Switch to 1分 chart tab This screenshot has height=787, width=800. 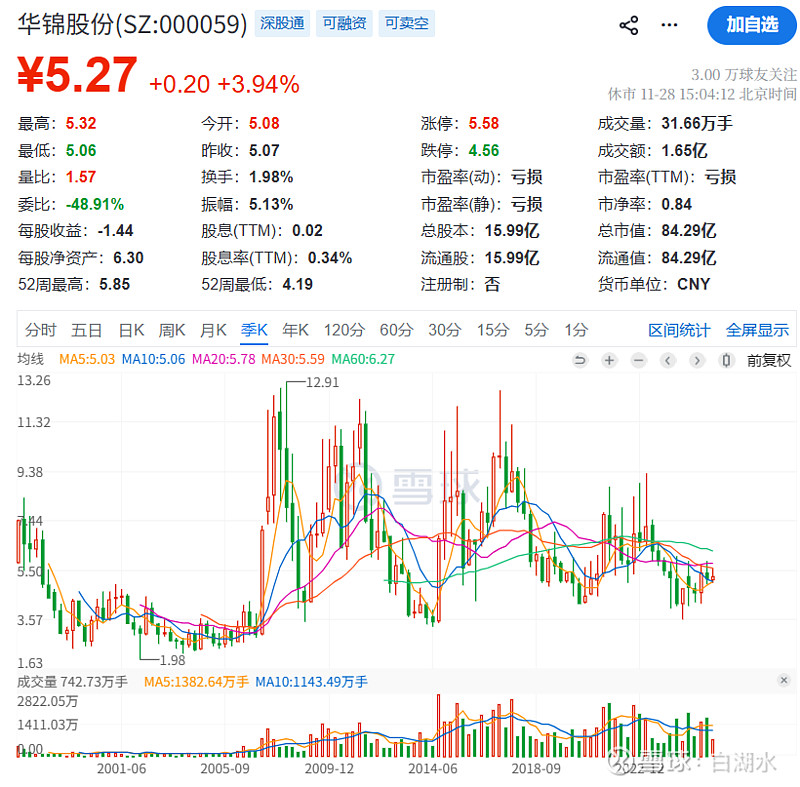pyautogui.click(x=576, y=330)
